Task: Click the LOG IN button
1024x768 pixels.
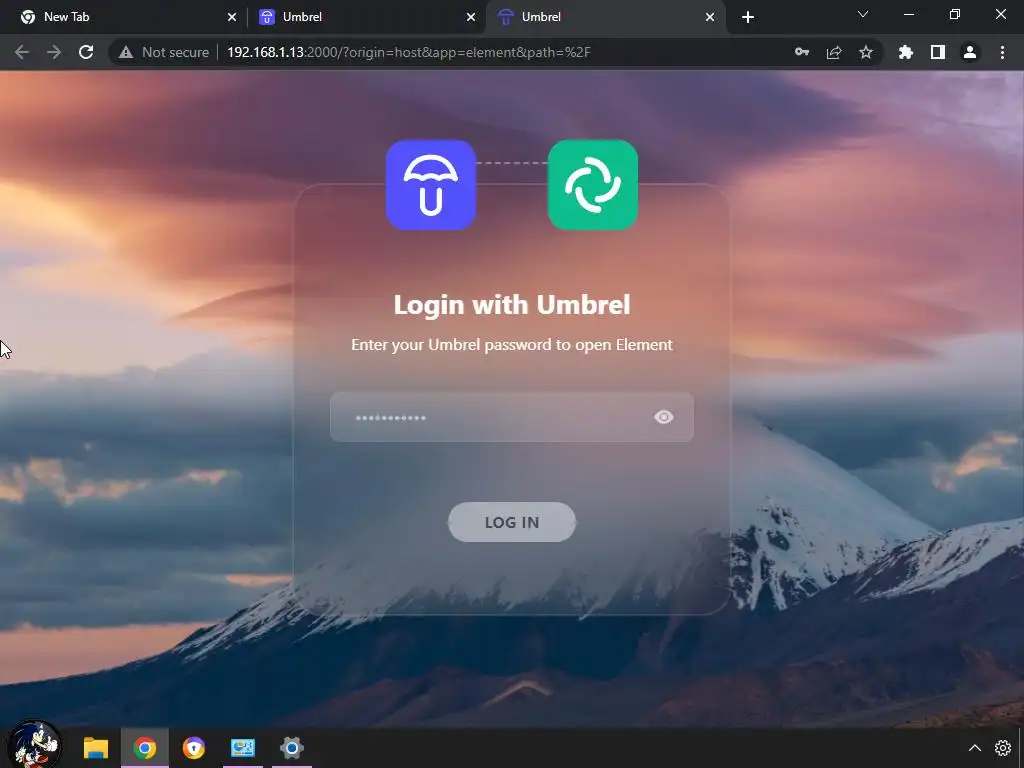Action: (x=511, y=522)
